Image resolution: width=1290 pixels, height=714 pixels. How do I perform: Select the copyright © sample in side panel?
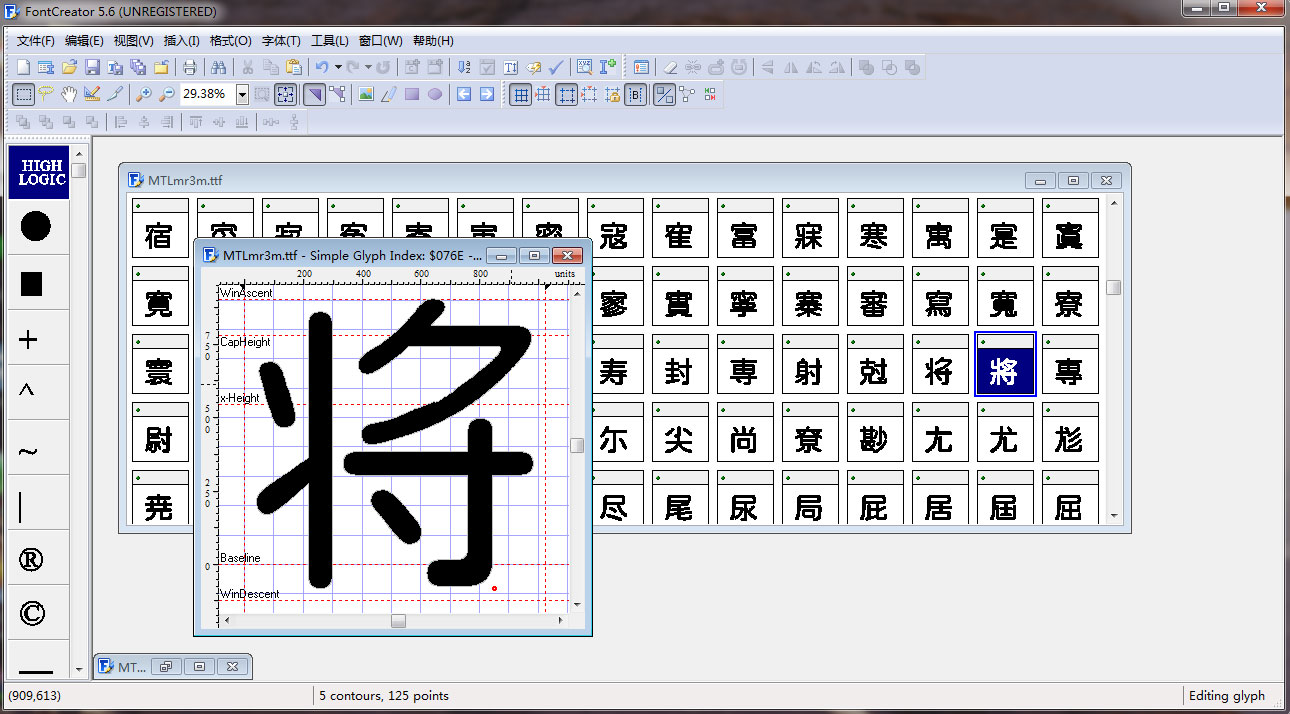(x=32, y=612)
